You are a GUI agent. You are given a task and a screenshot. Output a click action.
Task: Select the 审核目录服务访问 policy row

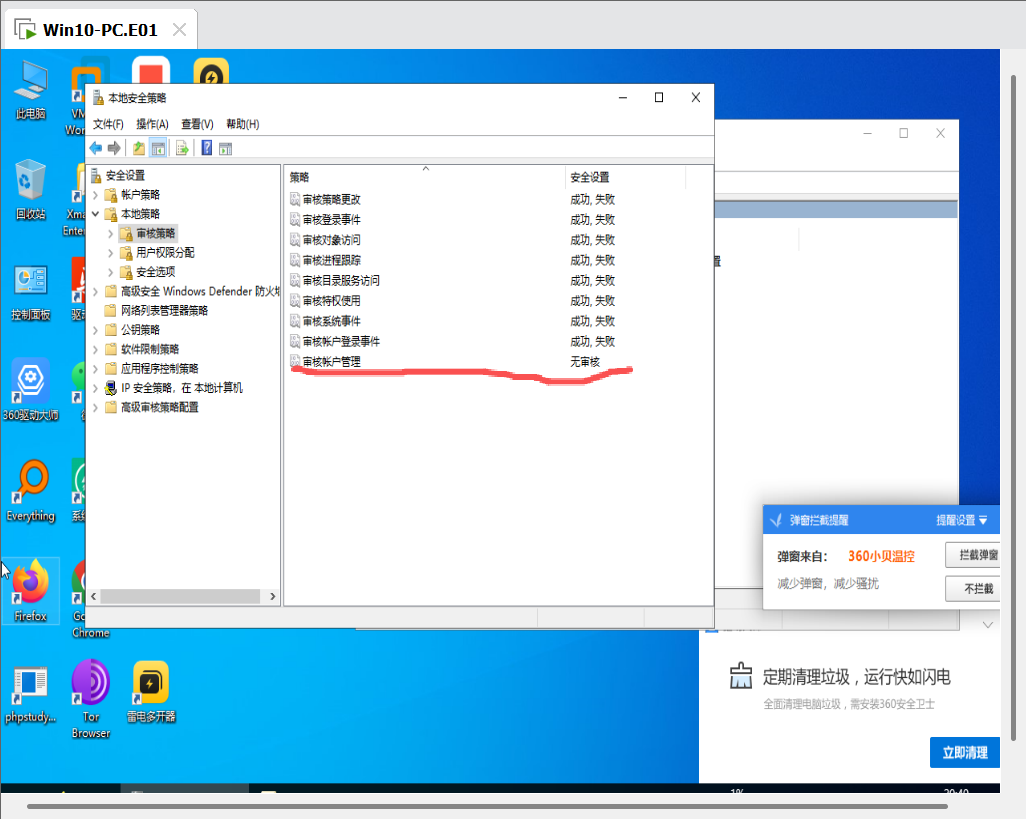pos(486,281)
